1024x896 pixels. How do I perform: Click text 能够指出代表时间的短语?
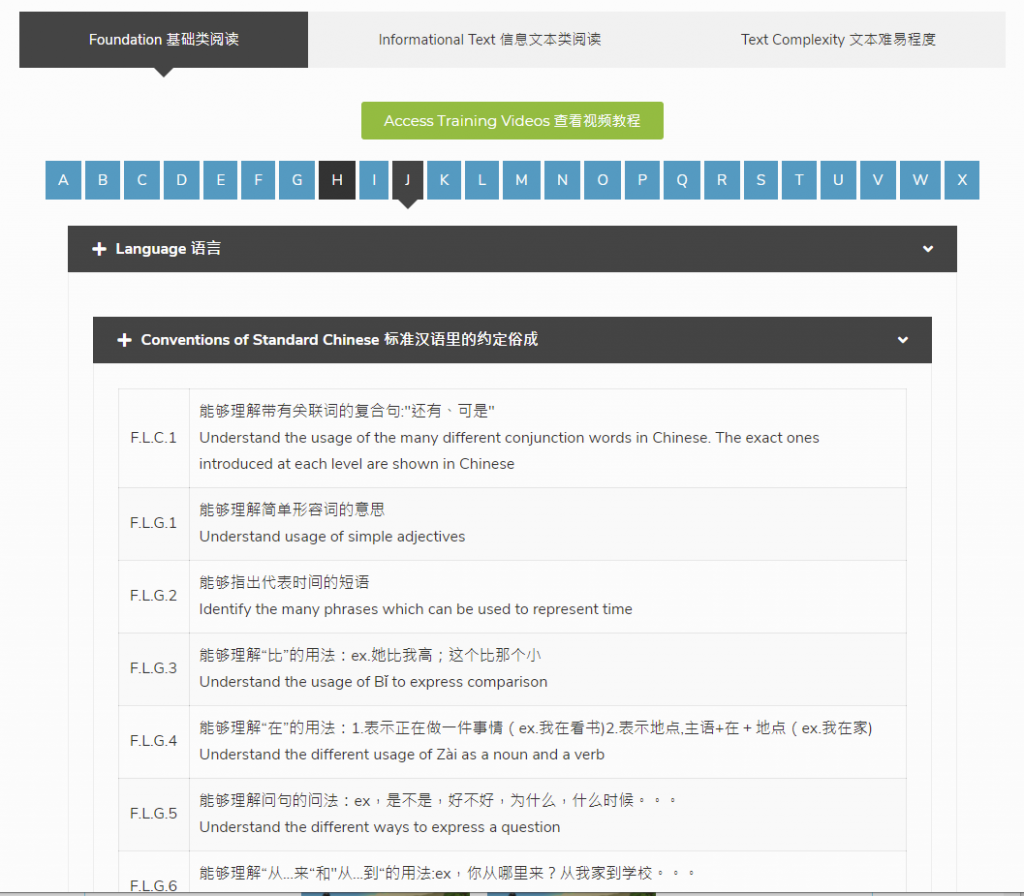click(285, 582)
